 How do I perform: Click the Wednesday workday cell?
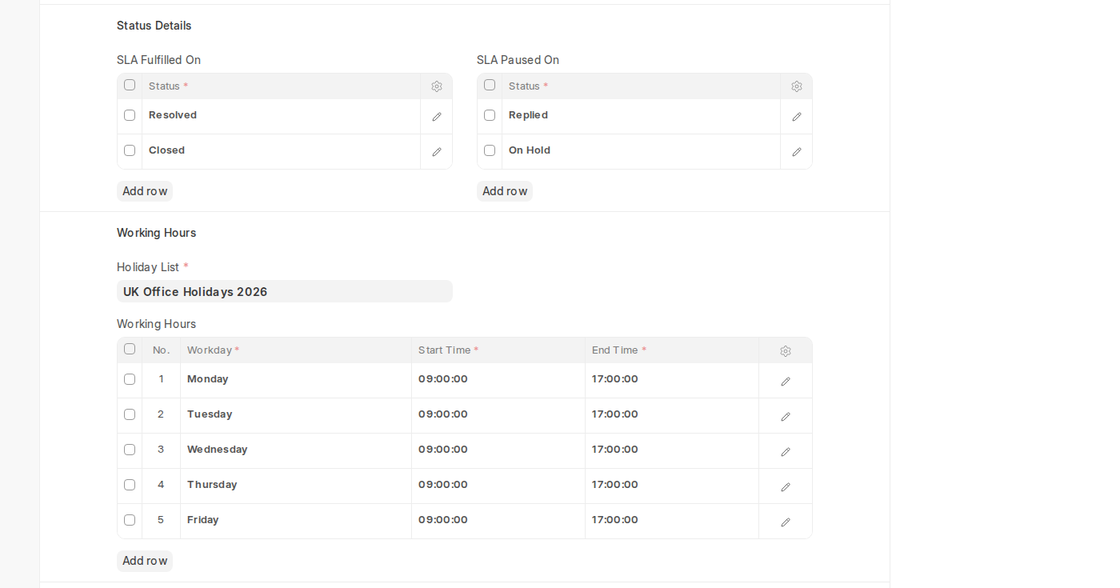click(x=296, y=449)
